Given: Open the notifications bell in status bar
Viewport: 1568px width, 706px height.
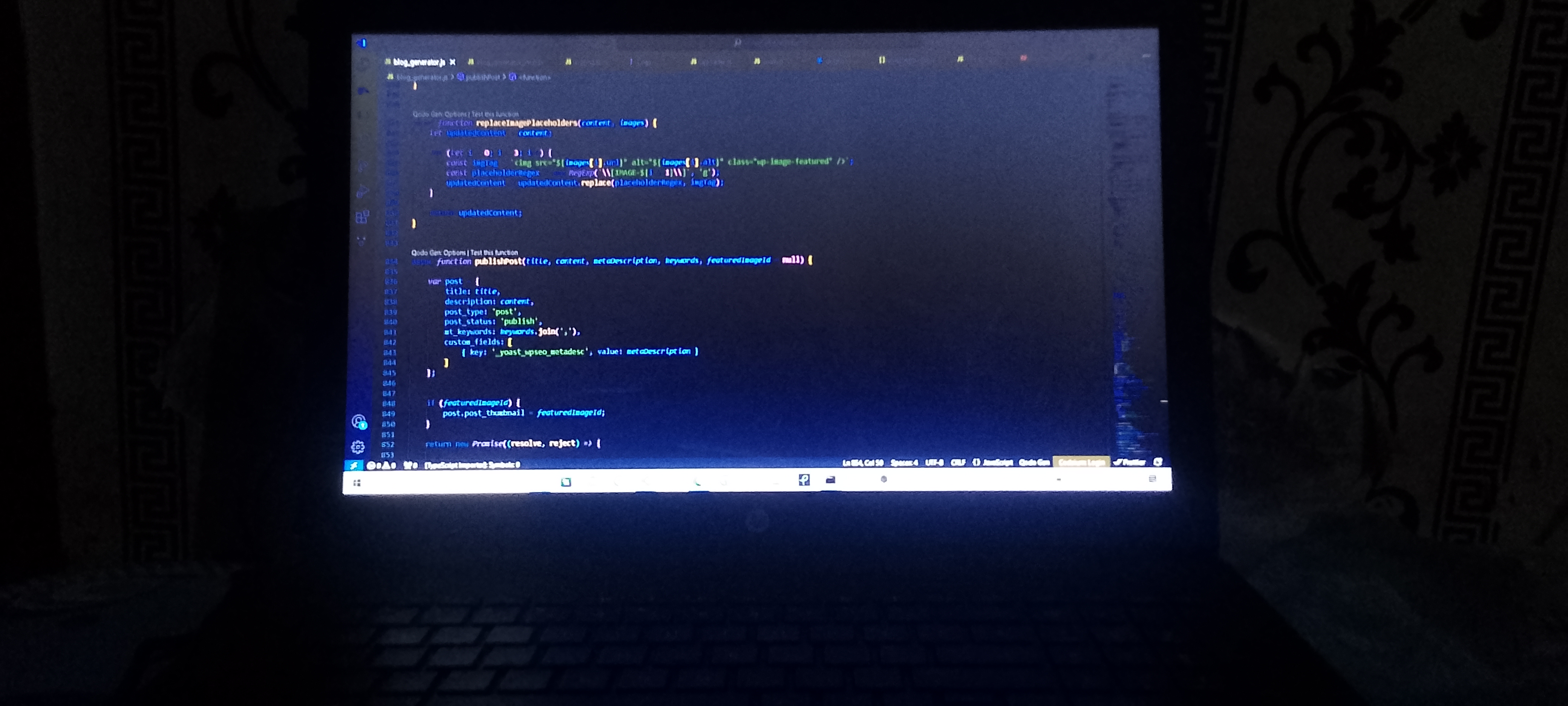Looking at the screenshot, I should pos(1158,462).
